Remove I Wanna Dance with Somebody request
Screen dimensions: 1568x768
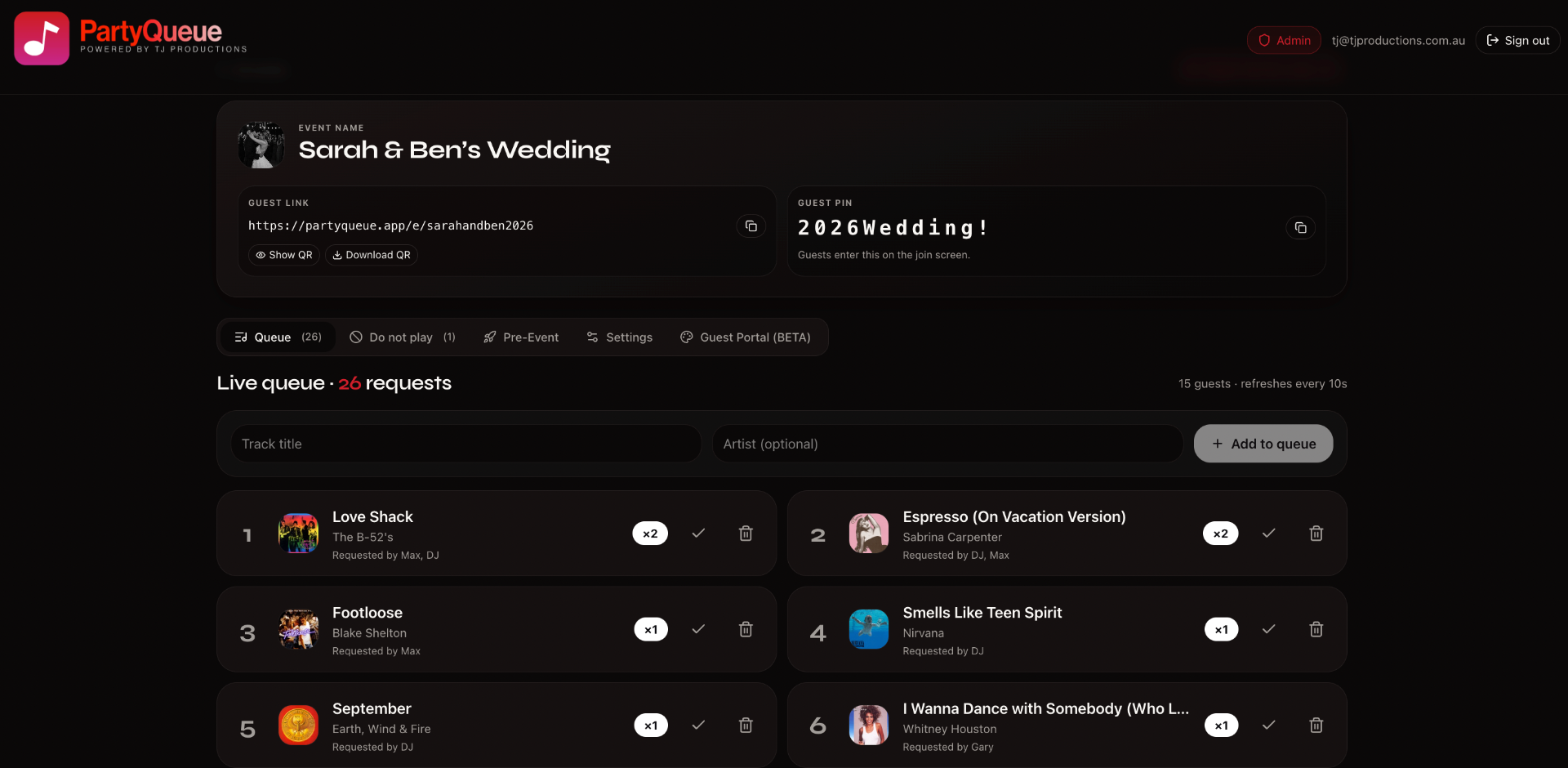[x=1316, y=726]
